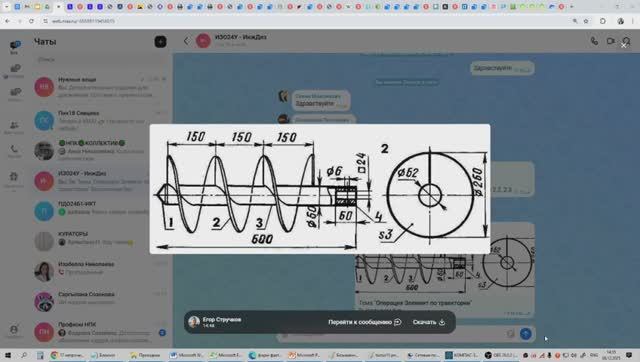
Task: Start a video call in chat header
Action: coord(611,41)
